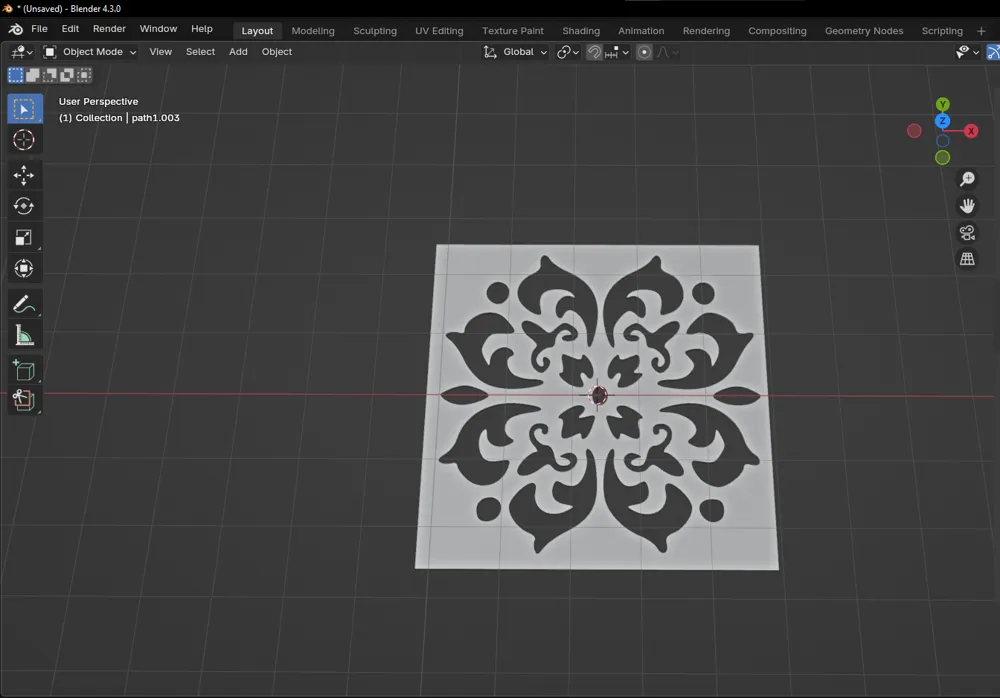Toggle snapping magnet button
This screenshot has height=698, width=1000.
[594, 52]
